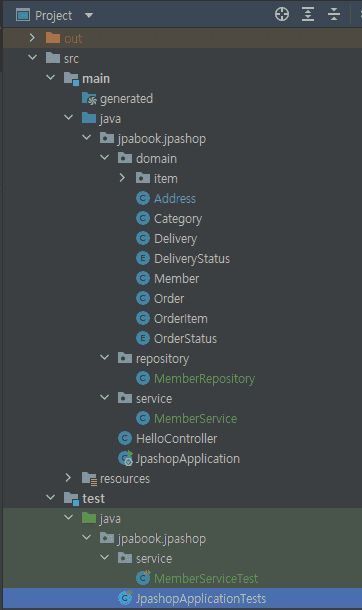Open the Project view dropdown arrow
This screenshot has height=610, width=362.
(x=89, y=16)
